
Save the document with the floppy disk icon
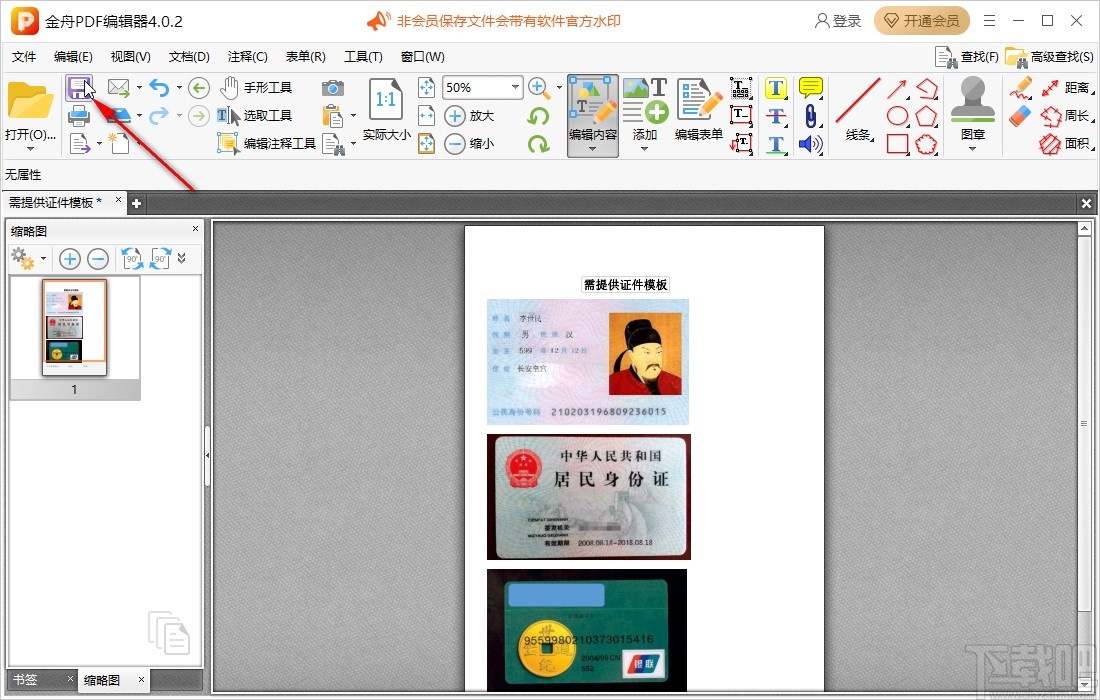[x=80, y=88]
